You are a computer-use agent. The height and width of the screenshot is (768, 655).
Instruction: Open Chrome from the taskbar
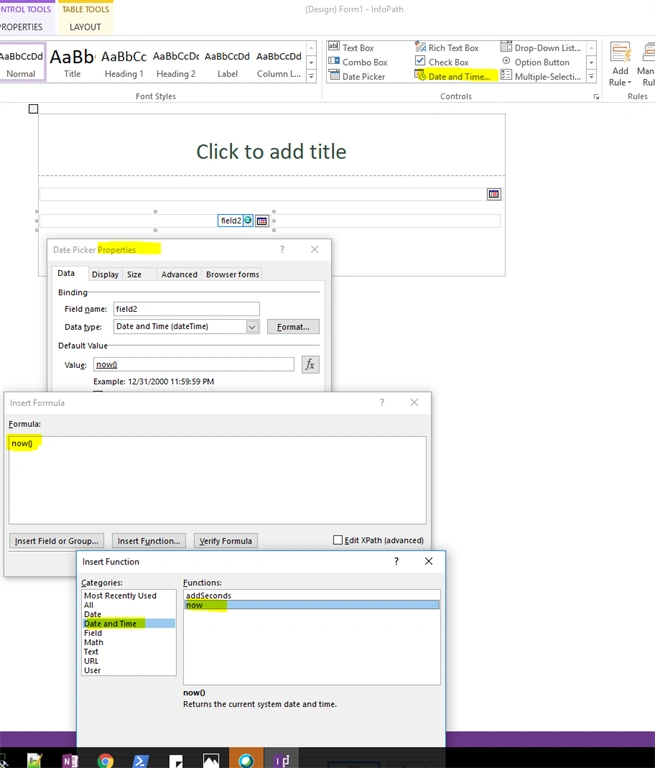coord(105,760)
